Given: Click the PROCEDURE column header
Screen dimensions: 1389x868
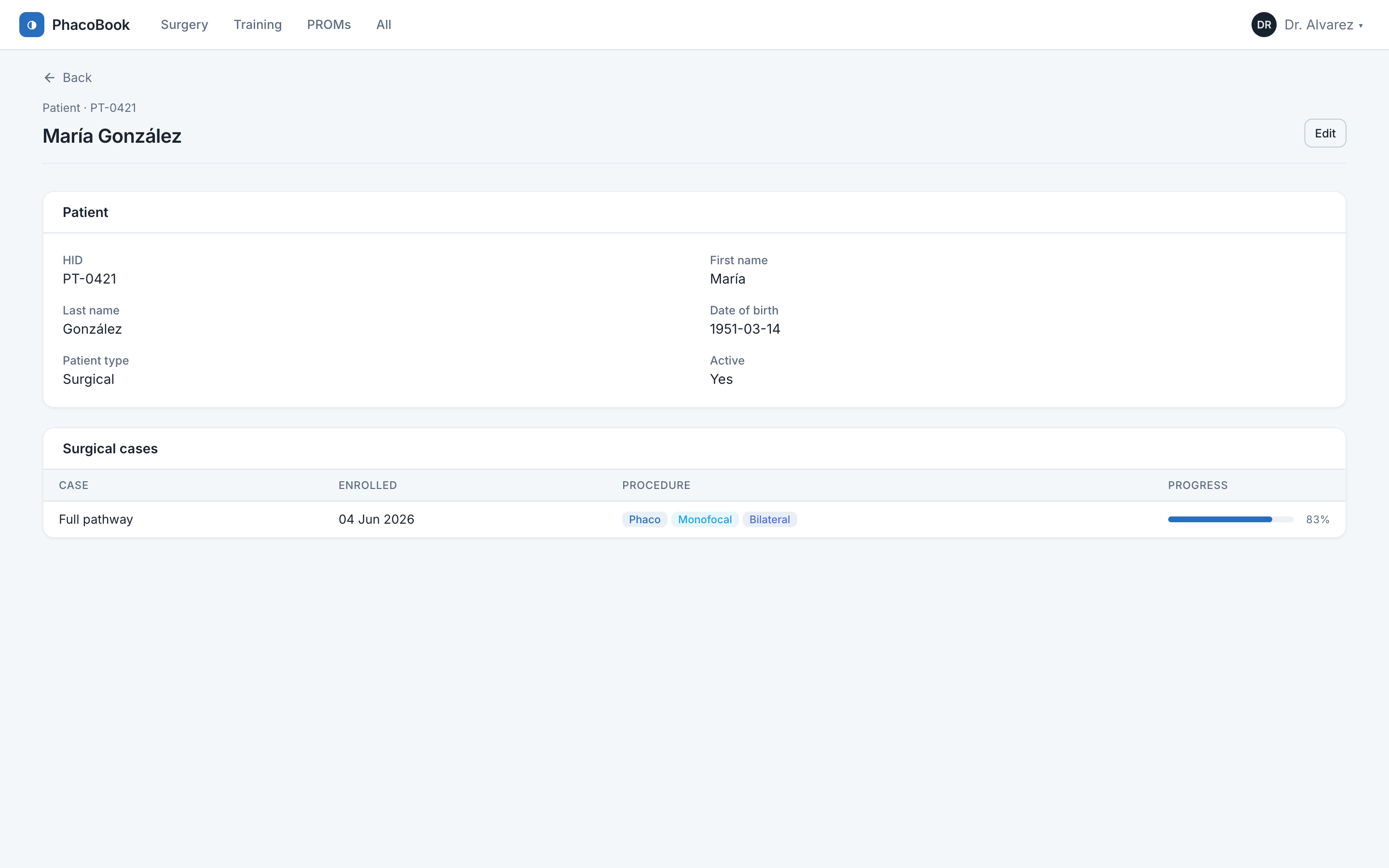Looking at the screenshot, I should [x=656, y=485].
